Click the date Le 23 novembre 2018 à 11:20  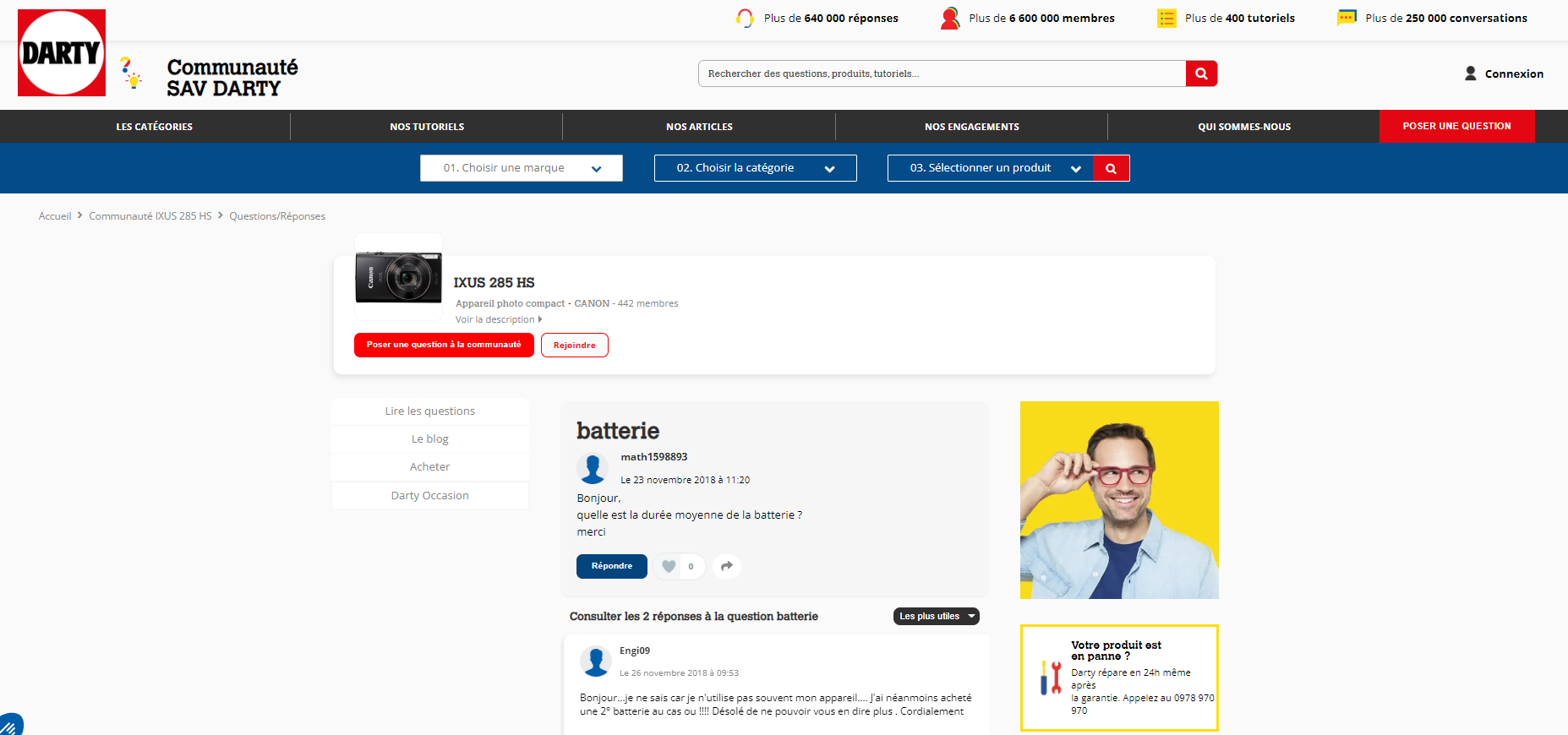(686, 480)
